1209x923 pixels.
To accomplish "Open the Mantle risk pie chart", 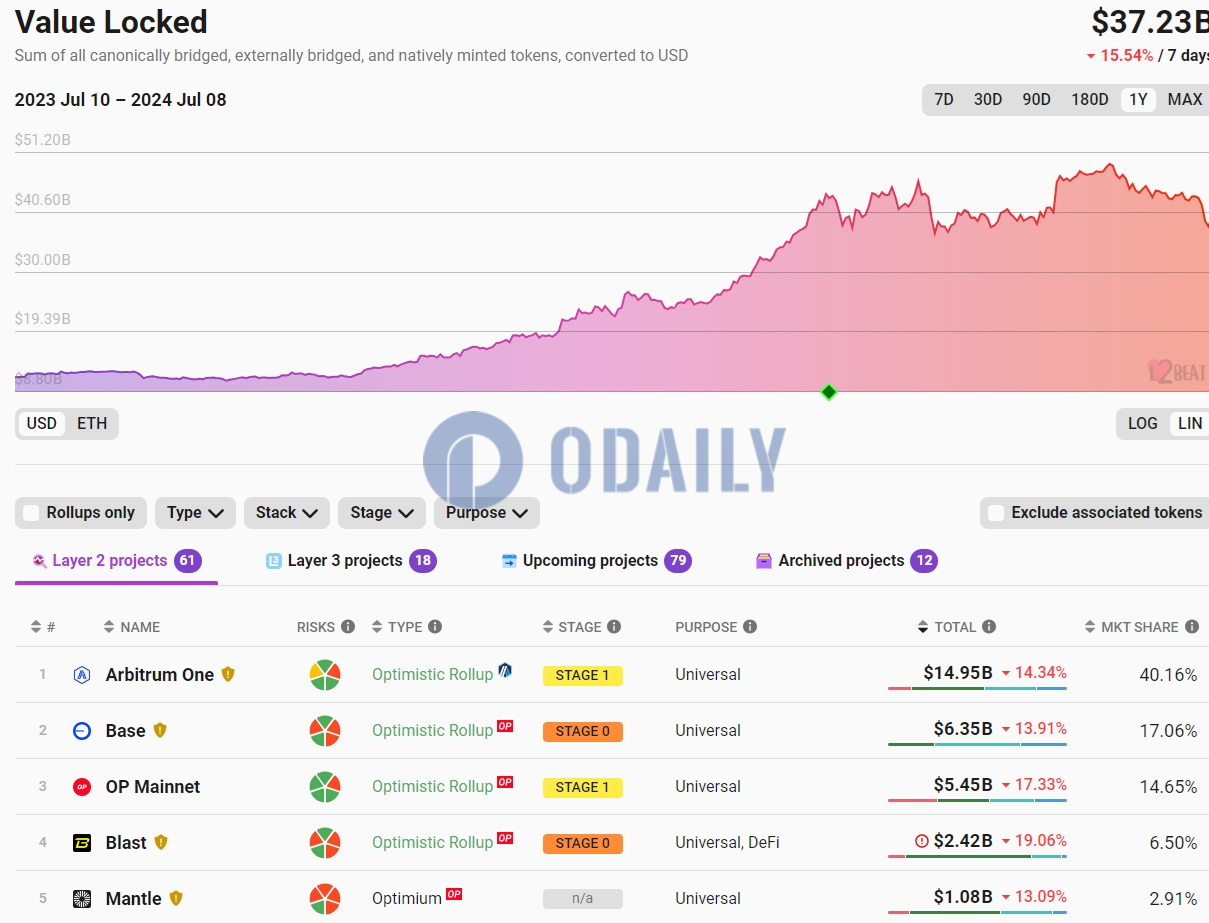I will 325,899.
